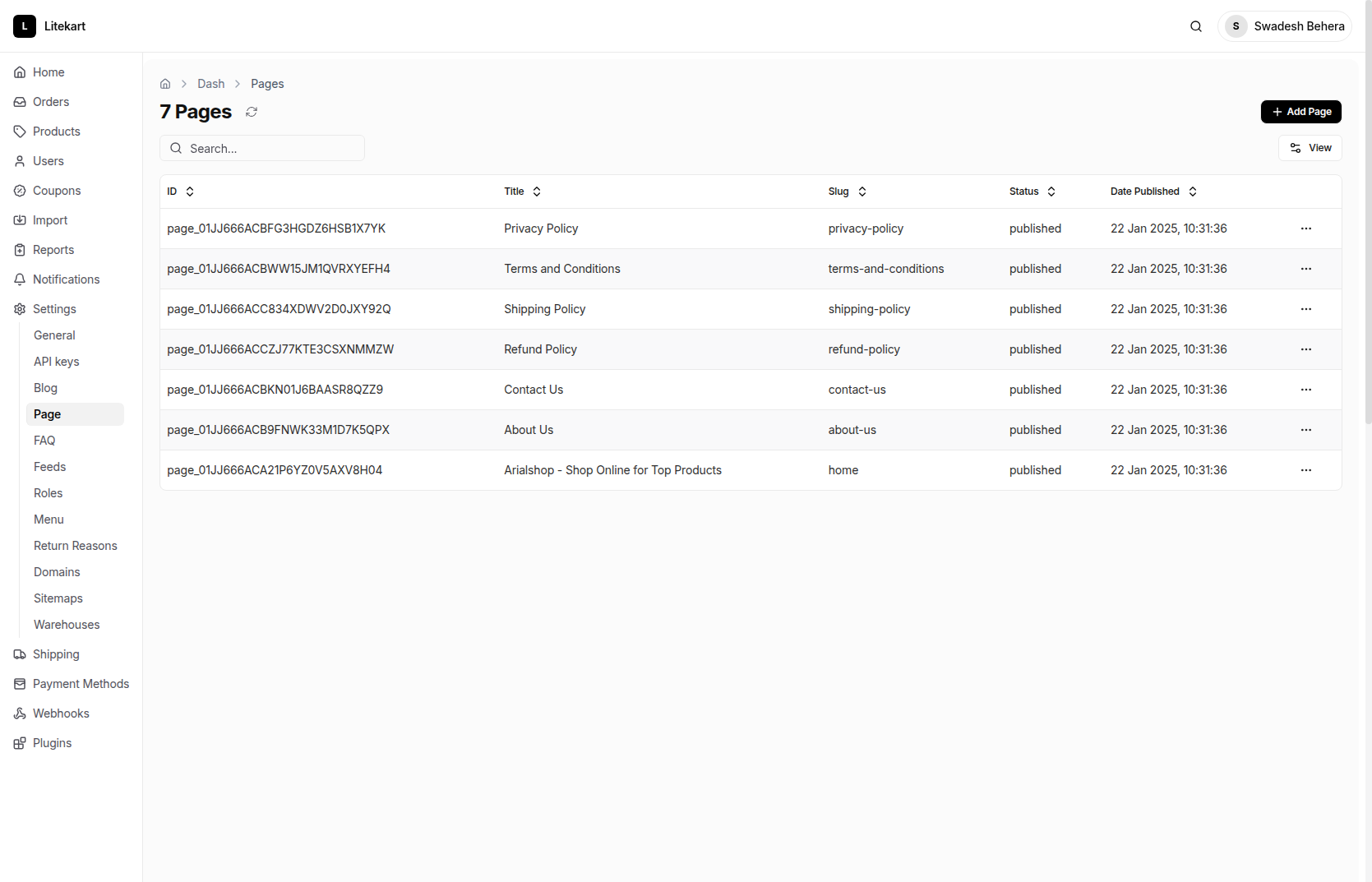Open row actions for Terms and Conditions
Screen dimensions: 1372x882
[x=1306, y=269]
